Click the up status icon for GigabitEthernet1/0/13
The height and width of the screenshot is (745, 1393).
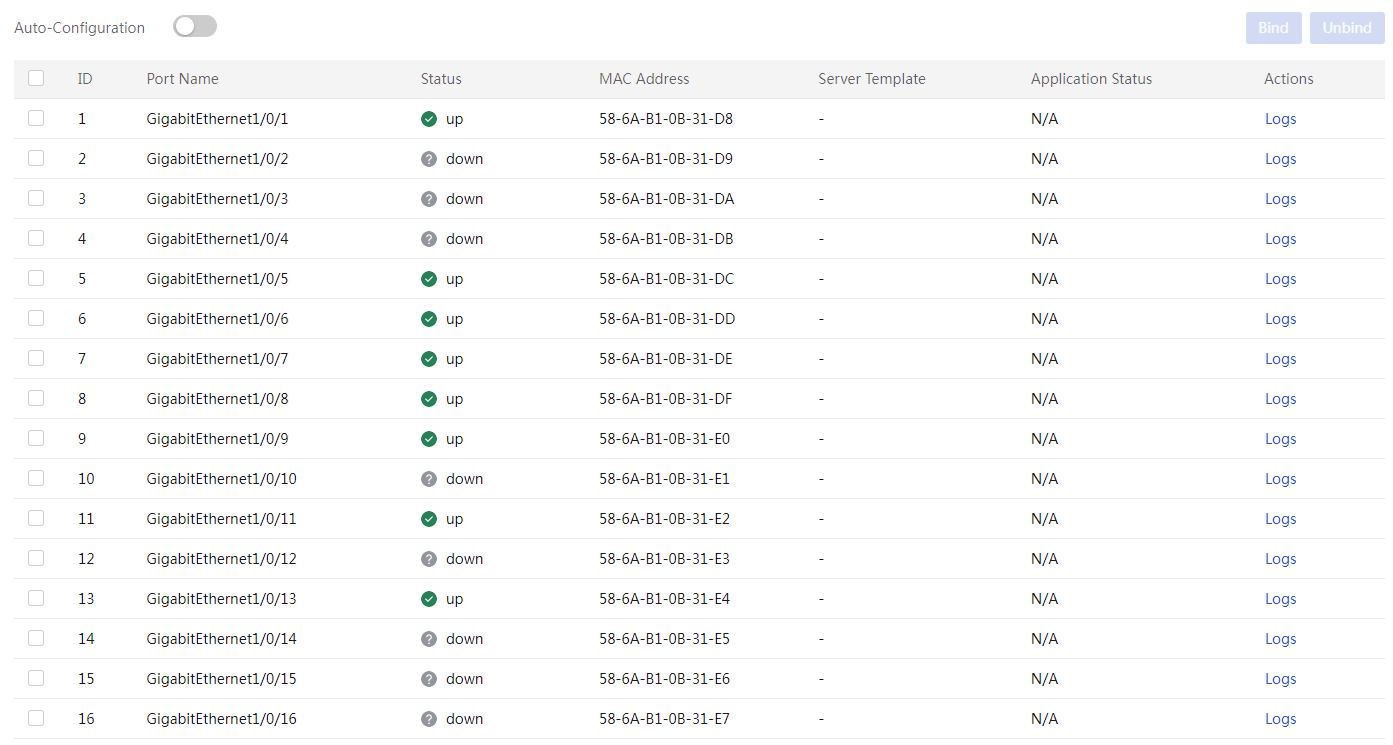(x=429, y=599)
